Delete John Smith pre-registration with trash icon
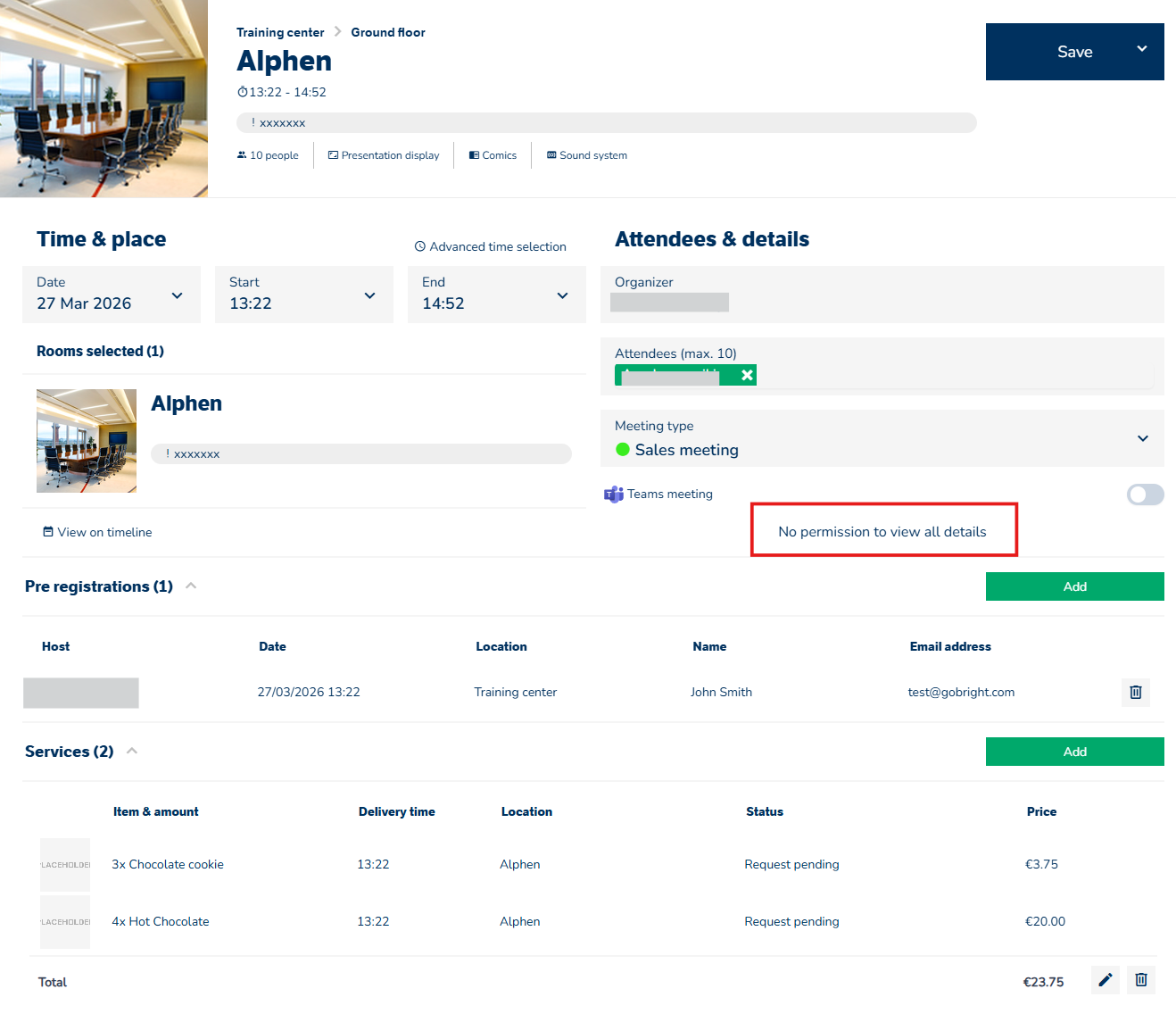Image resolution: width=1176 pixels, height=1014 pixels. [x=1135, y=693]
